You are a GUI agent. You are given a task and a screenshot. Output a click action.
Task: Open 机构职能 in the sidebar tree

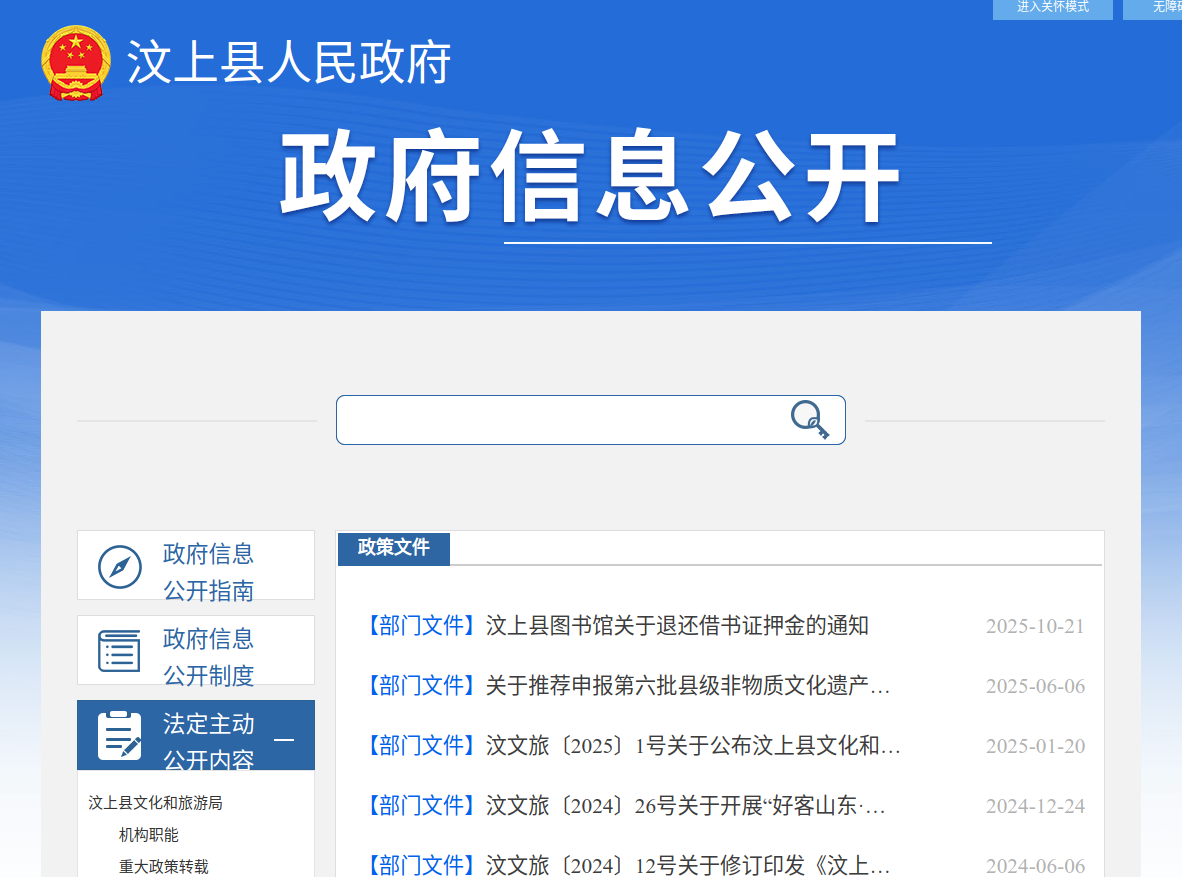coord(149,835)
